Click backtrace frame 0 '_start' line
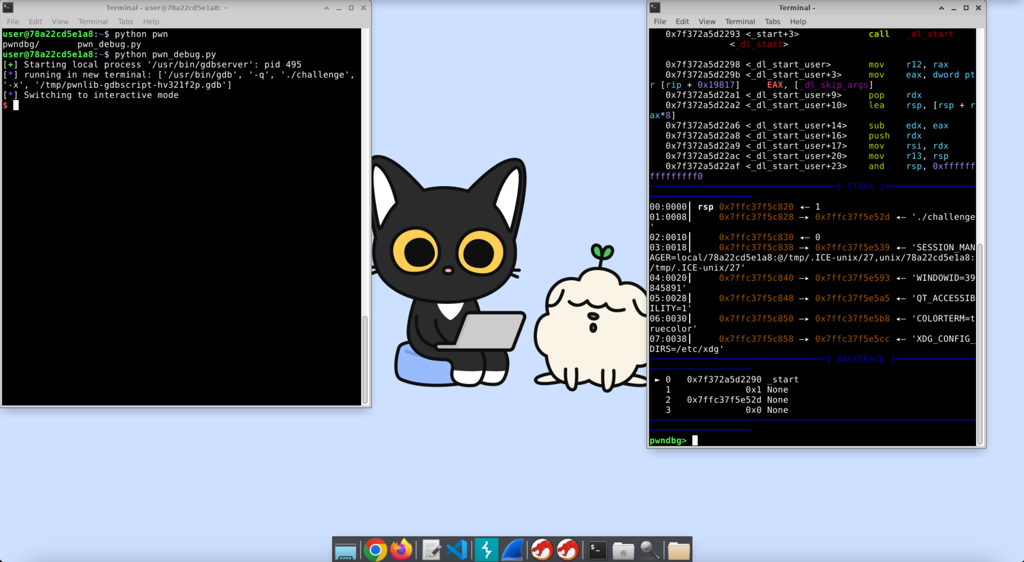The image size is (1024, 562). pyautogui.click(x=726, y=380)
